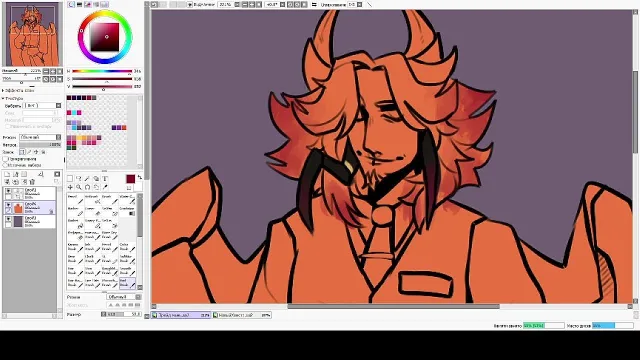Enable the clipping group checkbox
This screenshot has width=640, height=360.
tap(5, 159)
